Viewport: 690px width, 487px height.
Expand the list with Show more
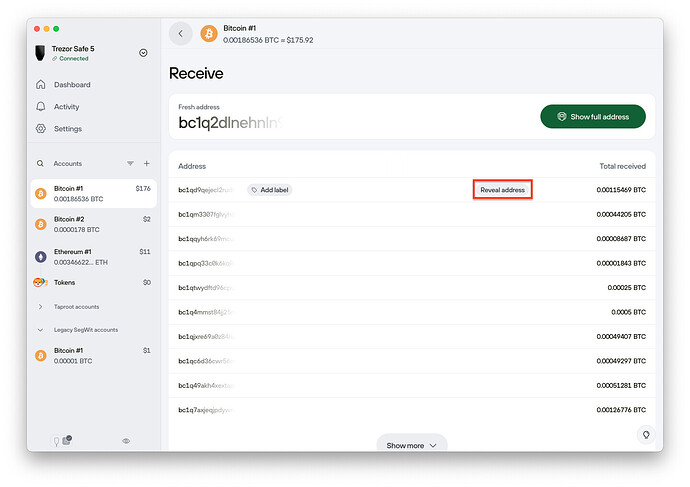(x=412, y=443)
